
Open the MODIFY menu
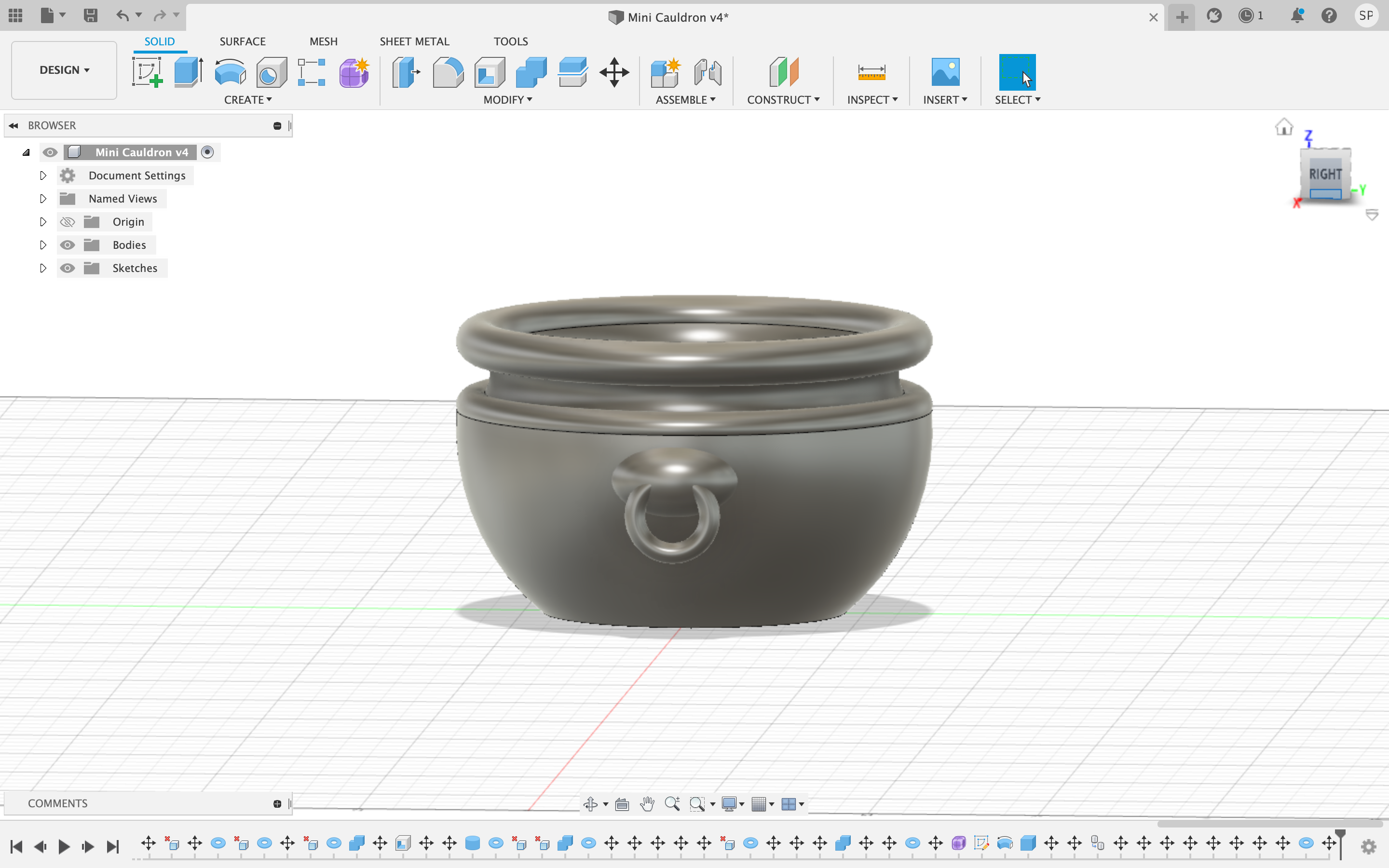coord(507,100)
